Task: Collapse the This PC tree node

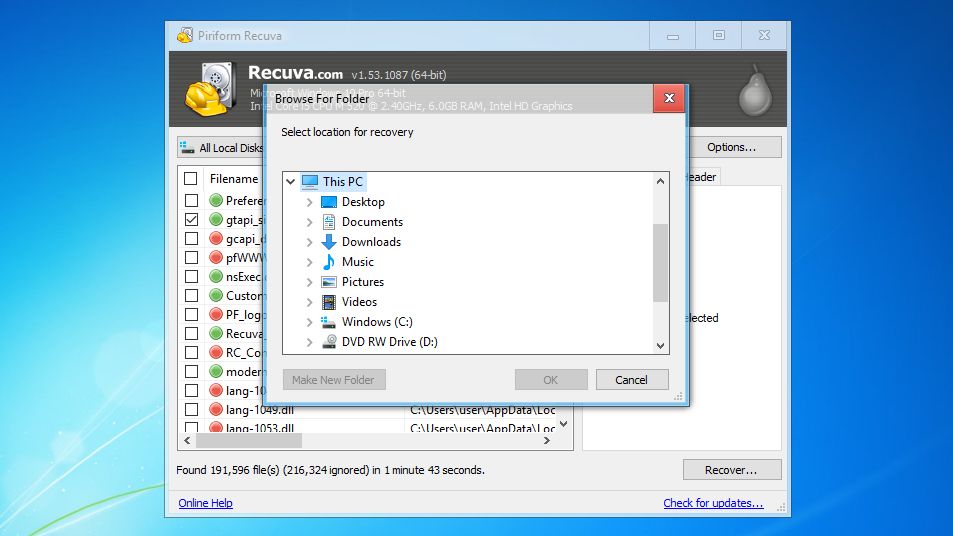Action: (291, 182)
